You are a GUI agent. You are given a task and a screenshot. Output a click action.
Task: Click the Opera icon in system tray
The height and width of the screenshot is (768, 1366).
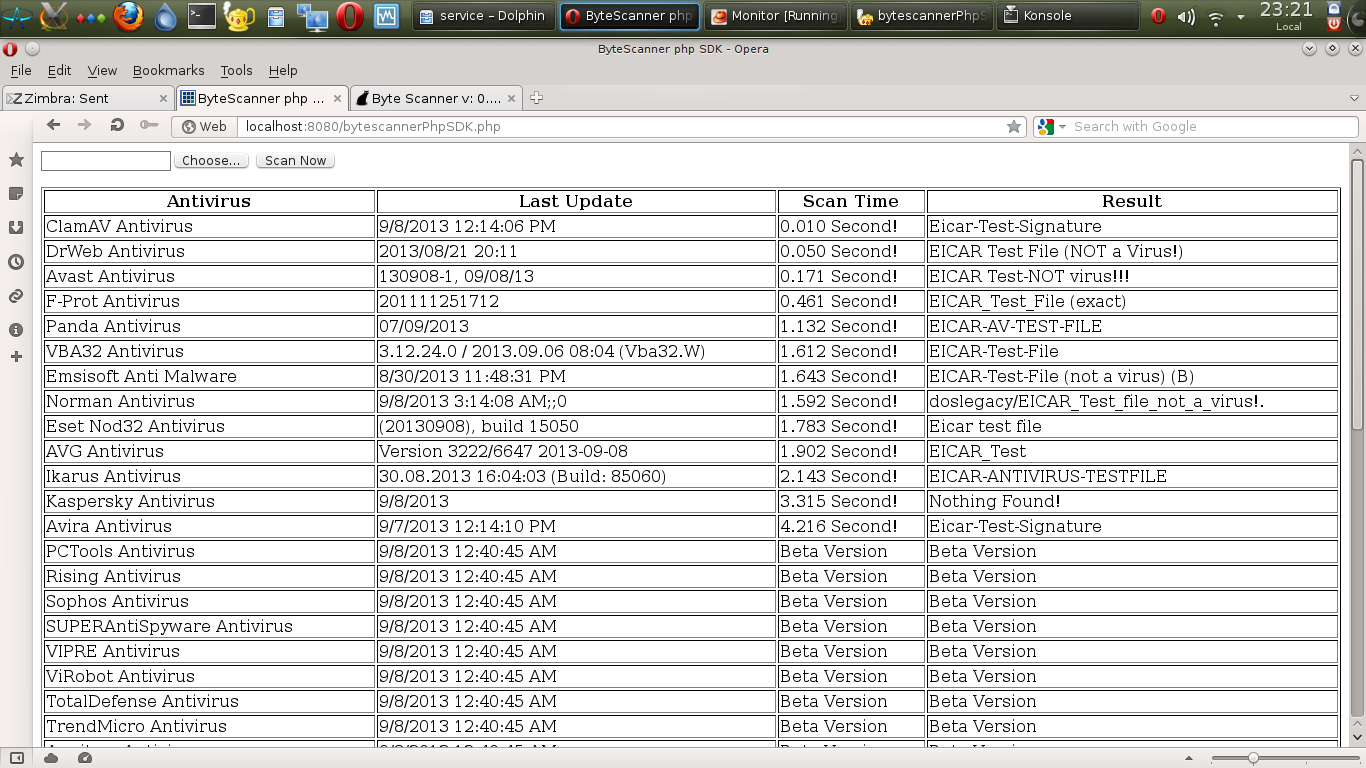click(x=1158, y=17)
